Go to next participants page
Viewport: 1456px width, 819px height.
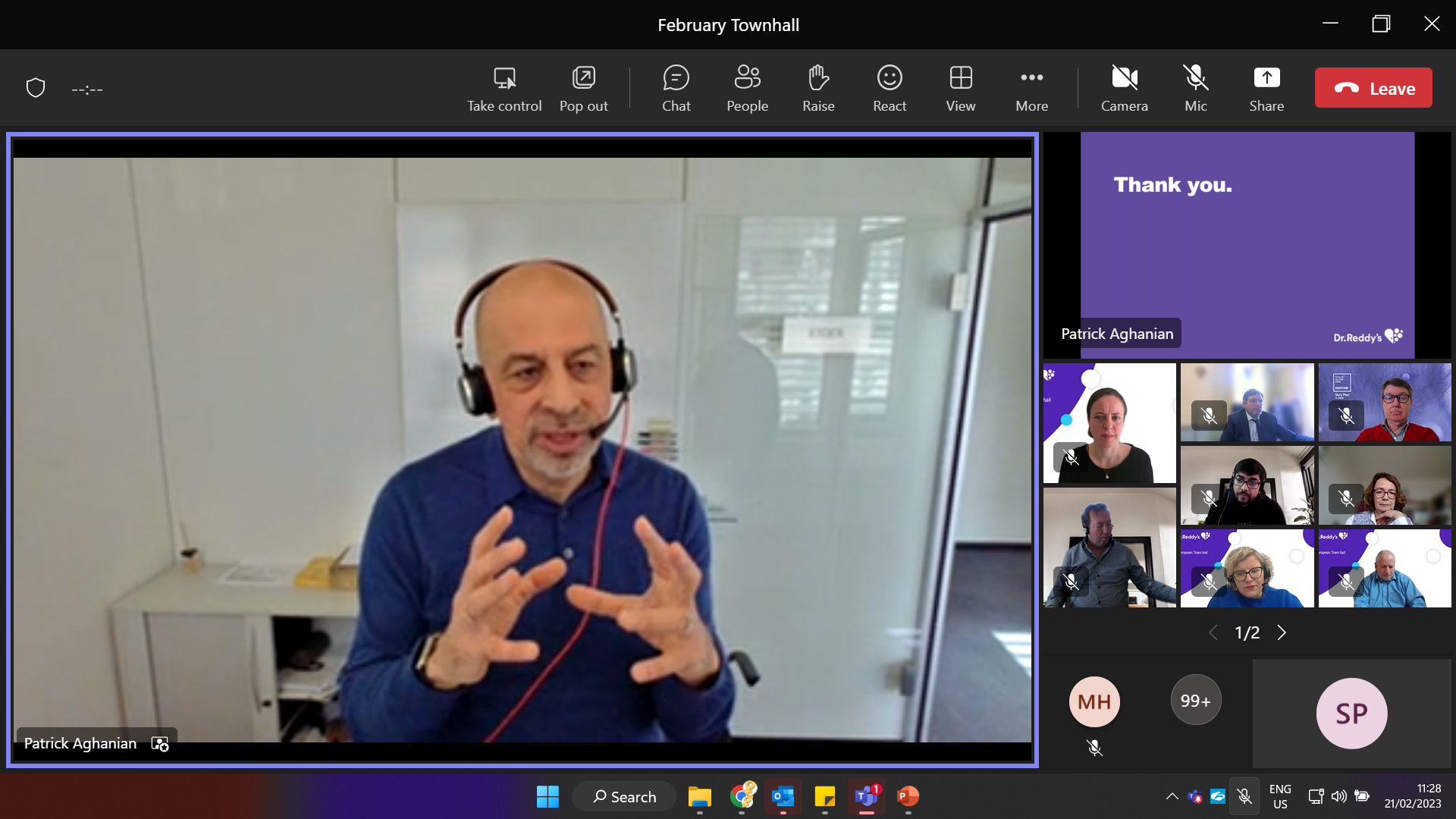(x=1282, y=632)
